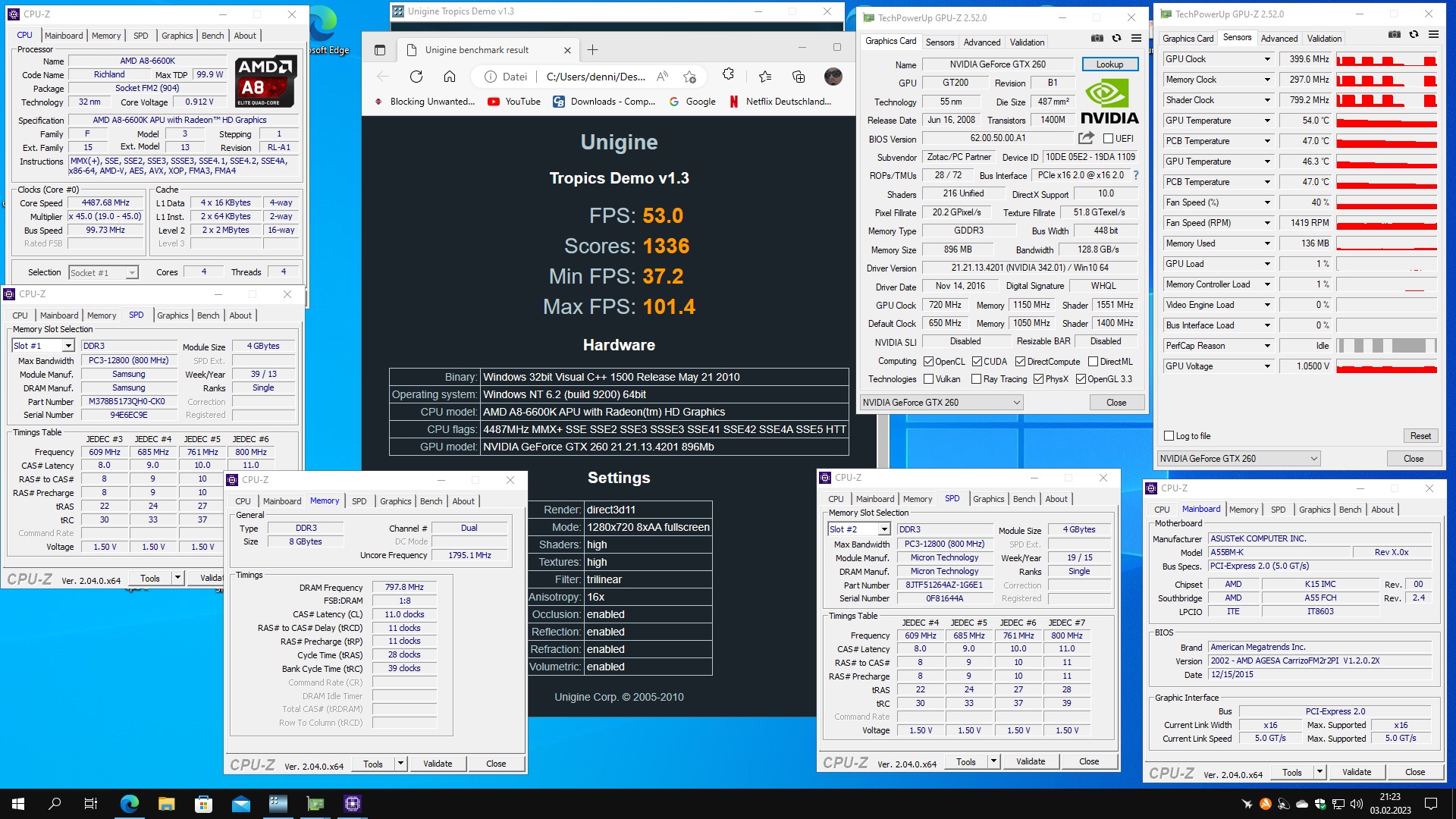Click the Edge address bar URL field
This screenshot has height=819, width=1456.
(x=595, y=77)
